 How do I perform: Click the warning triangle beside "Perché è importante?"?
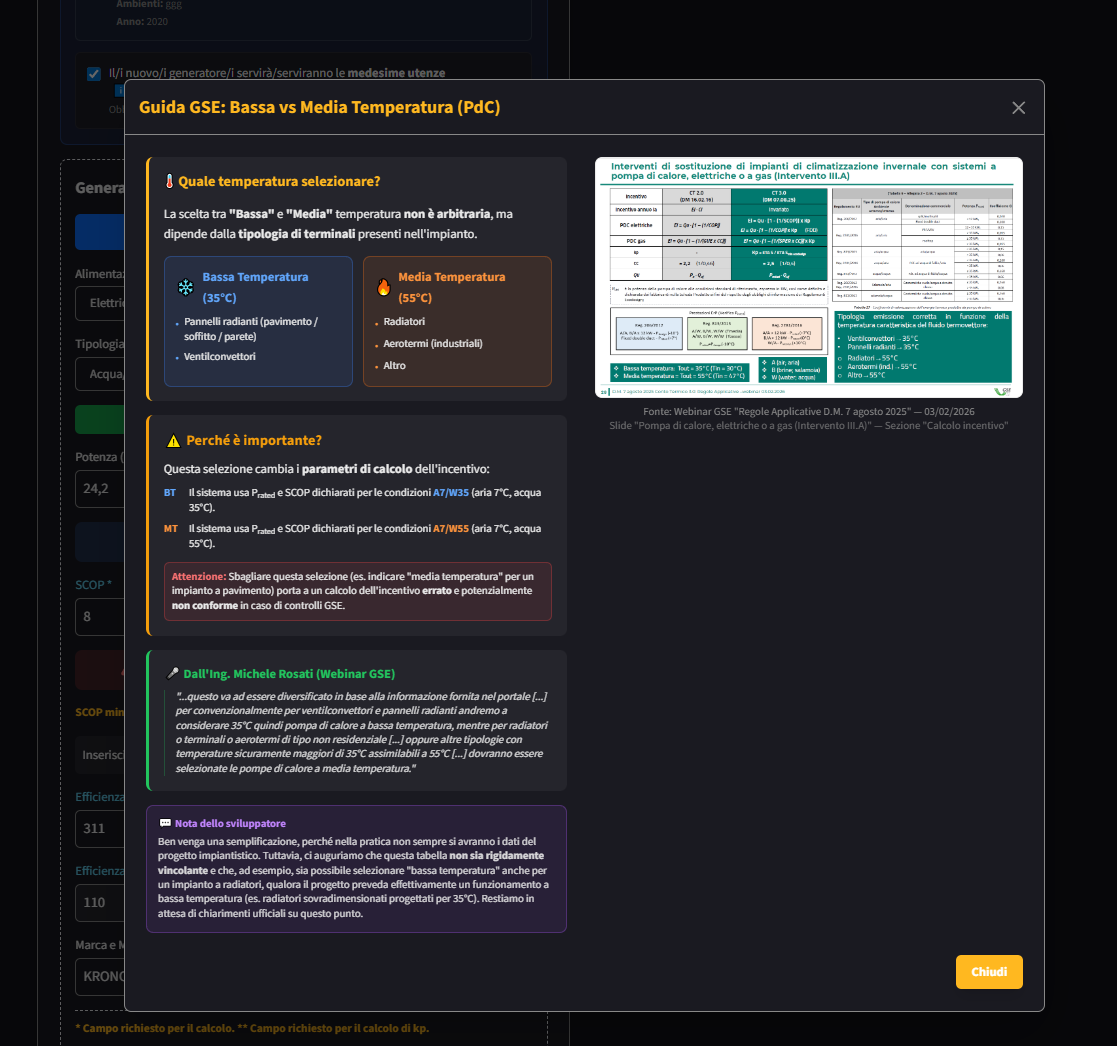173,441
